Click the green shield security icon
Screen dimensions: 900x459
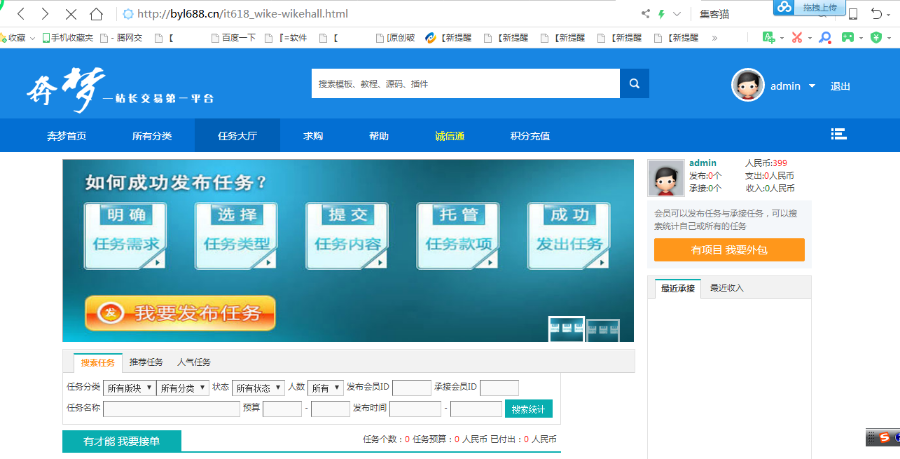click(876, 37)
